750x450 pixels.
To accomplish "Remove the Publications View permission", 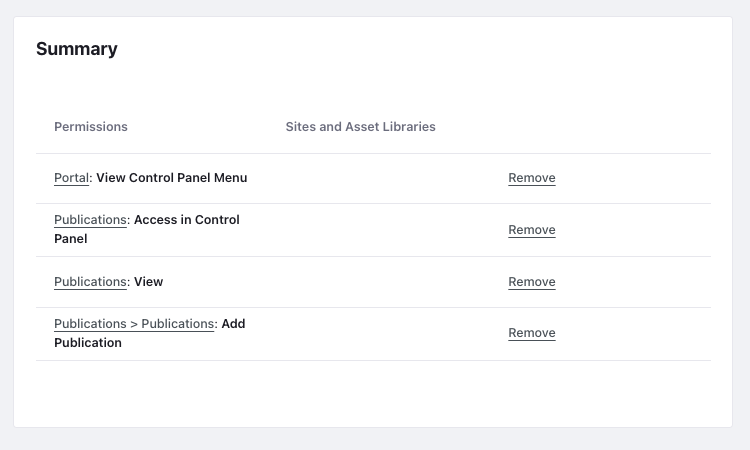I will point(531,282).
